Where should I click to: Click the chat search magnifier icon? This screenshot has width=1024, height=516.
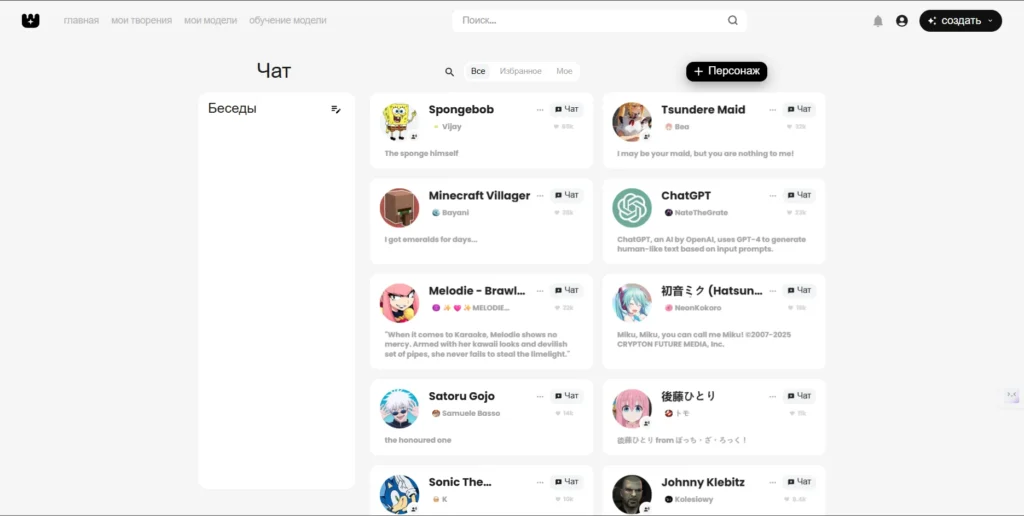point(449,72)
